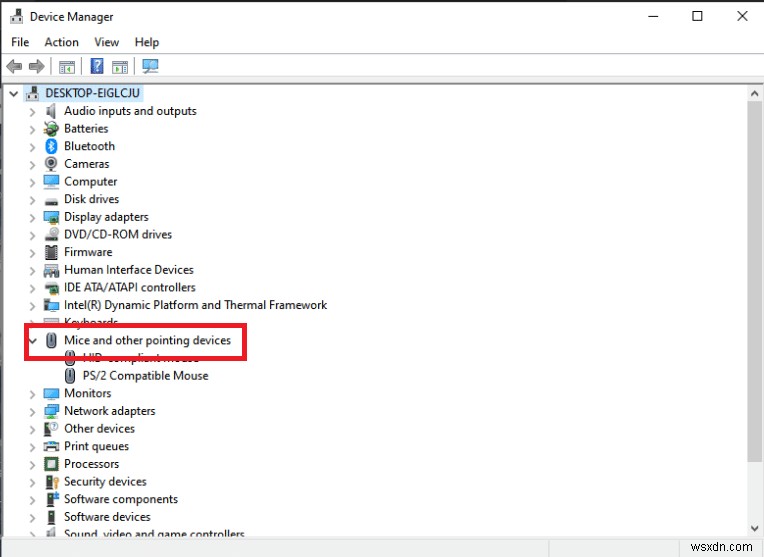Expand the Display adapters chevron

(x=32, y=218)
